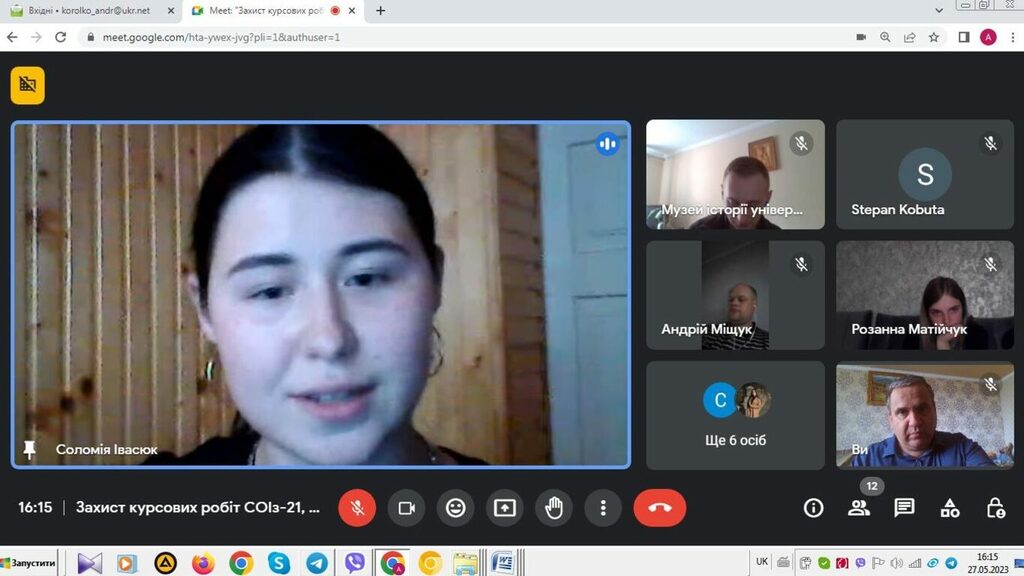Open the three-dot more options menu
Viewport: 1024px width, 576px height.
(603, 508)
